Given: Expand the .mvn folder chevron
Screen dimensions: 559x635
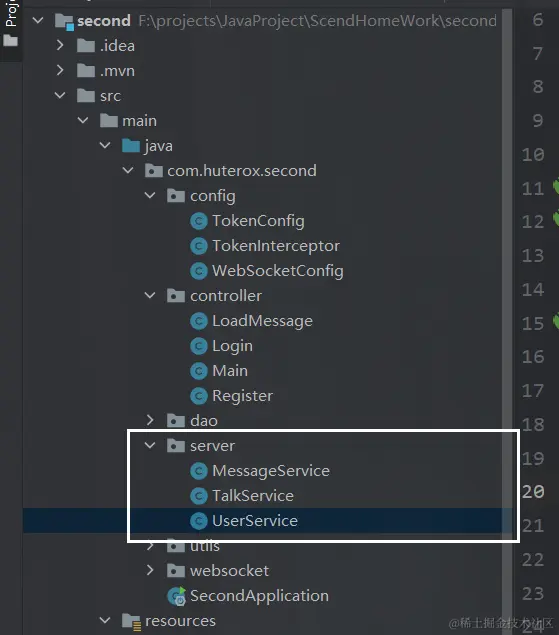Looking at the screenshot, I should coord(60,70).
